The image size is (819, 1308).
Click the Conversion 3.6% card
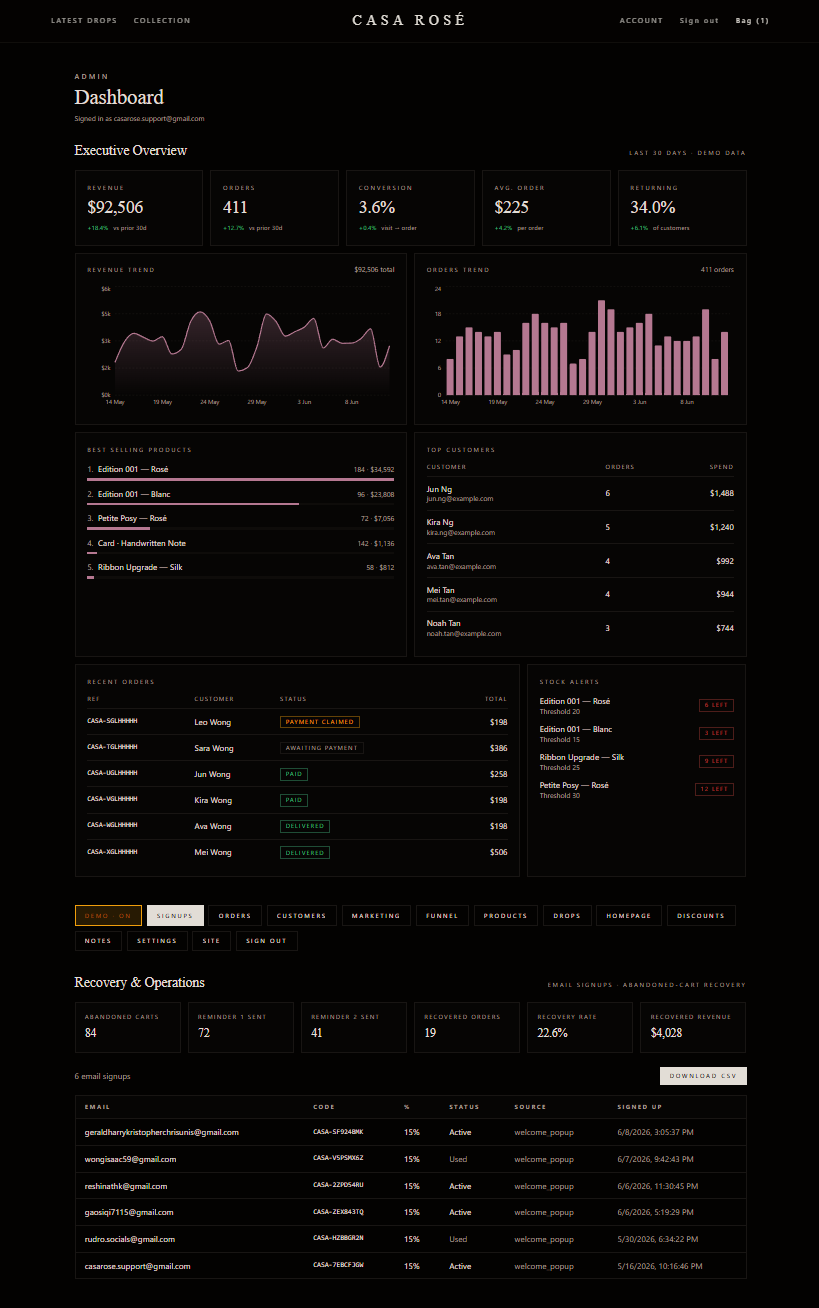(x=411, y=208)
